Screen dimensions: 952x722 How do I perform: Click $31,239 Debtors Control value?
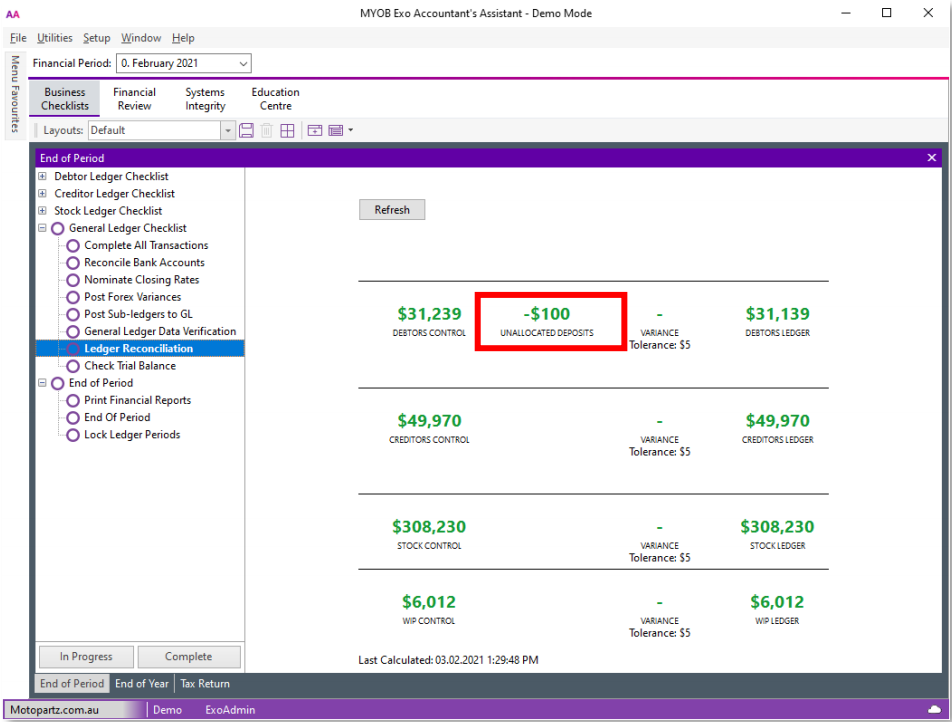[x=429, y=314]
